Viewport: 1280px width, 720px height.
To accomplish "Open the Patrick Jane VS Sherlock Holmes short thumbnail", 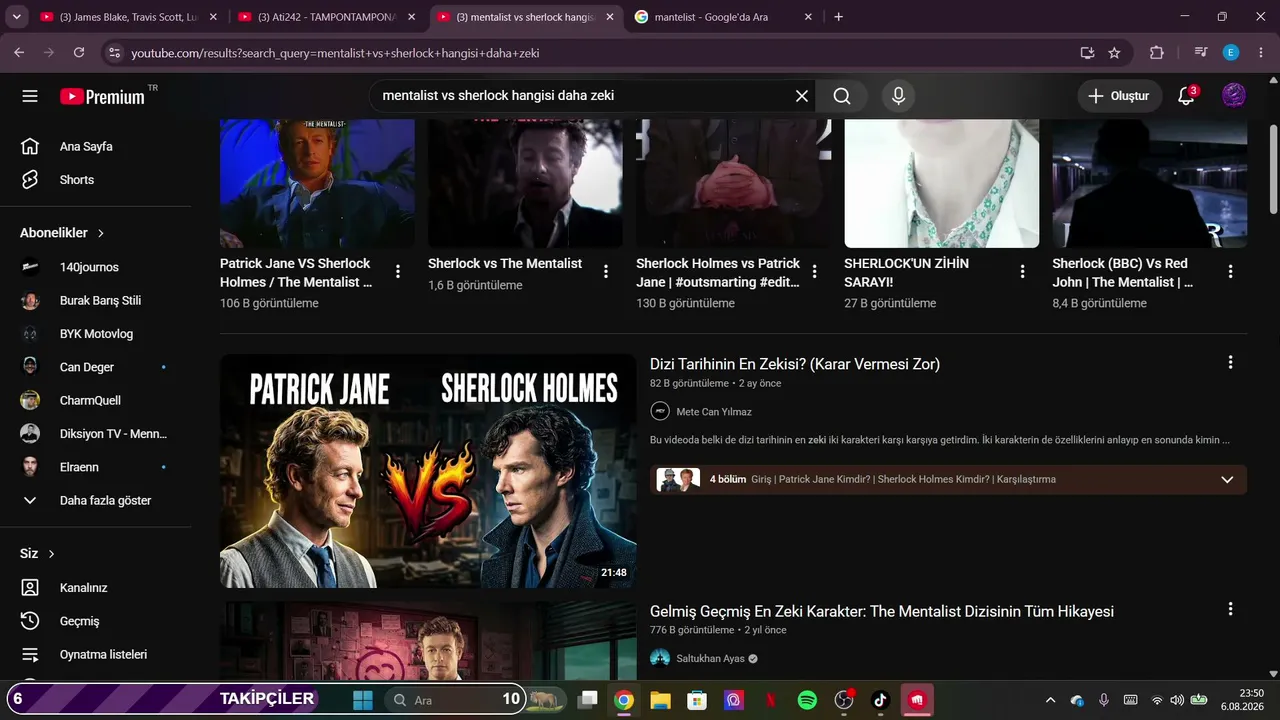I will point(317,183).
